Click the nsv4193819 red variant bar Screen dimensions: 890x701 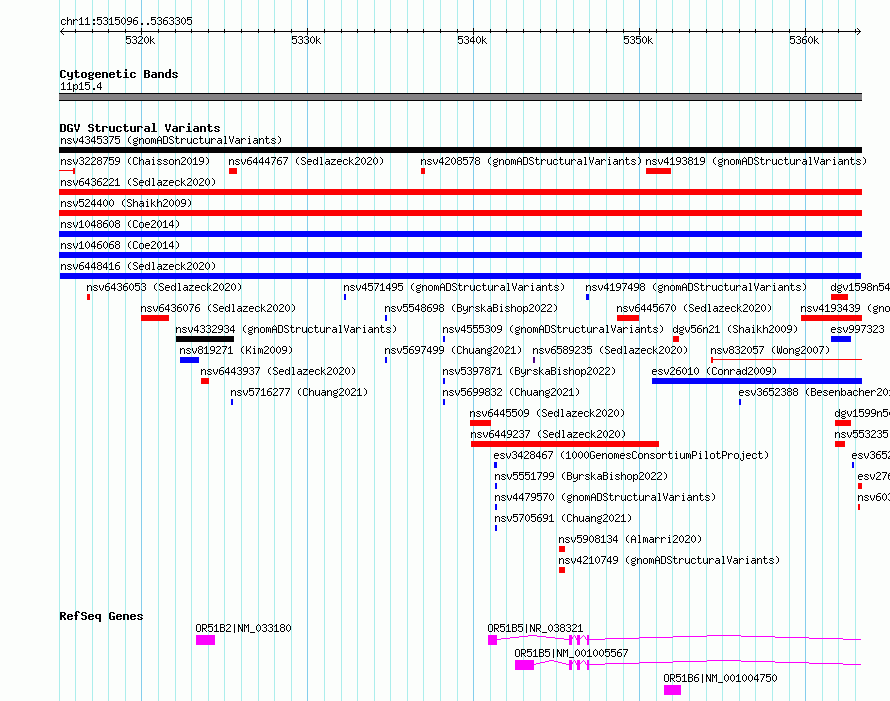coord(658,171)
